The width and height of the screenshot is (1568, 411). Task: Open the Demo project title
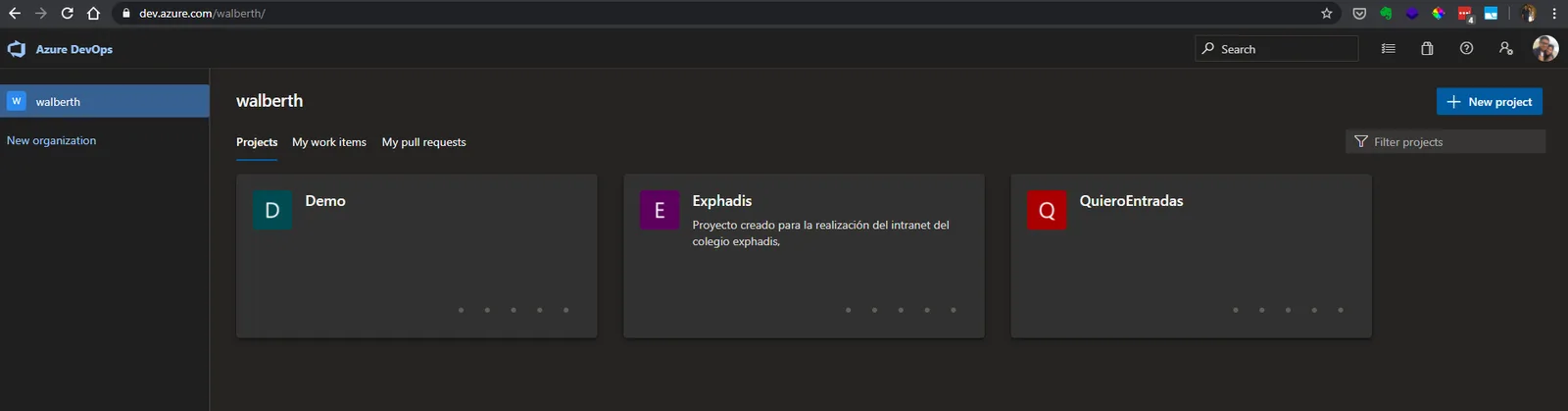tap(325, 201)
